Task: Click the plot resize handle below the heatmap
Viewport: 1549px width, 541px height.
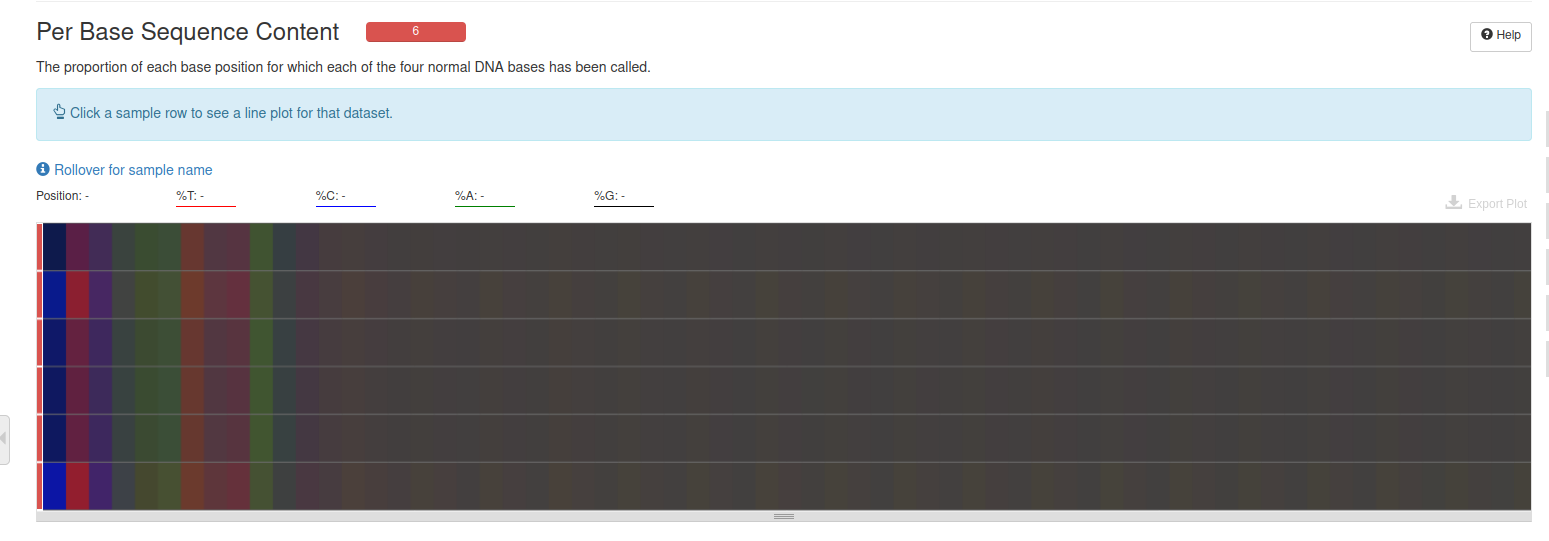Action: 784,516
